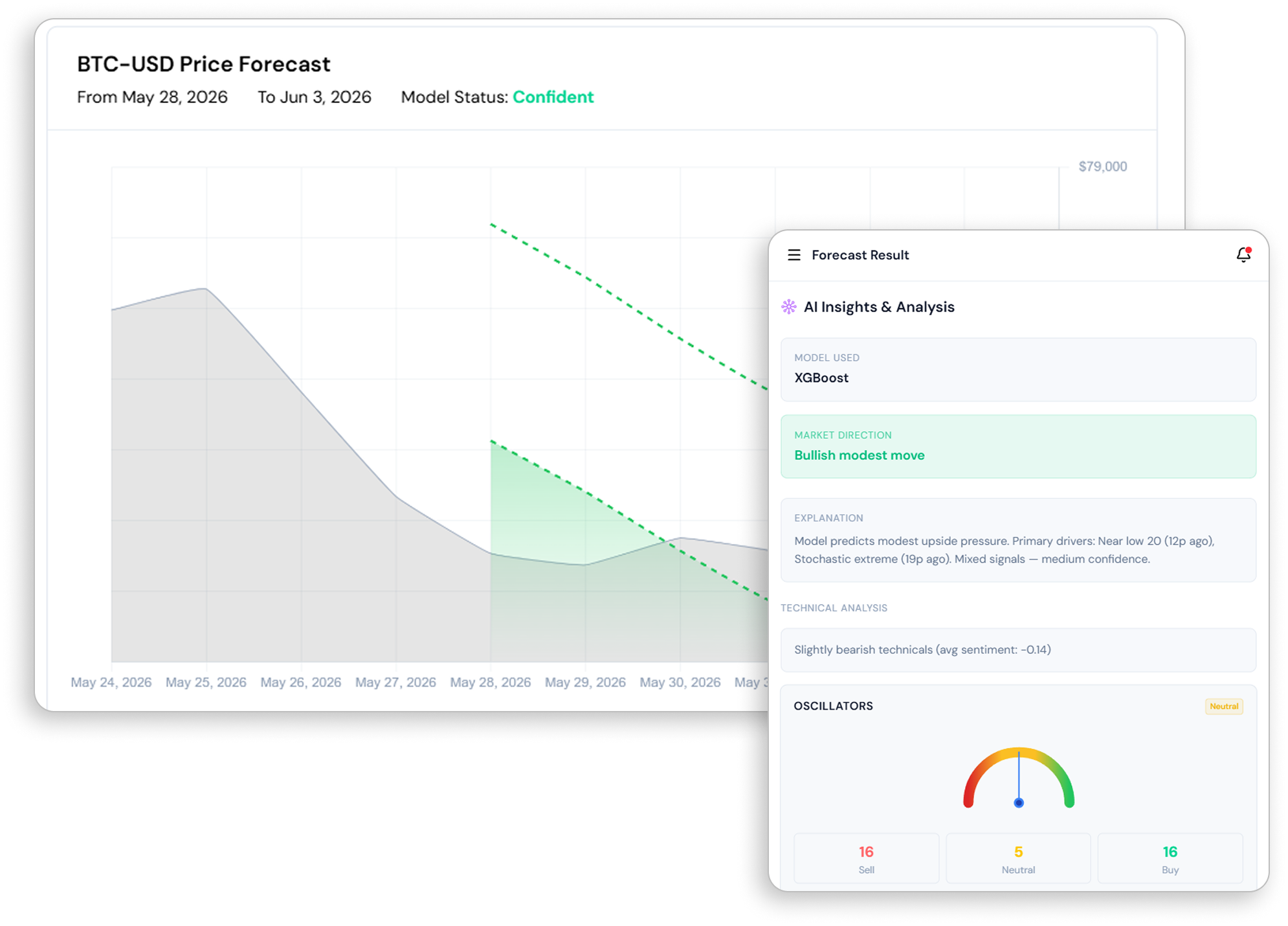
Task: Click May 27, 2026 axis label
Action: [x=395, y=683]
